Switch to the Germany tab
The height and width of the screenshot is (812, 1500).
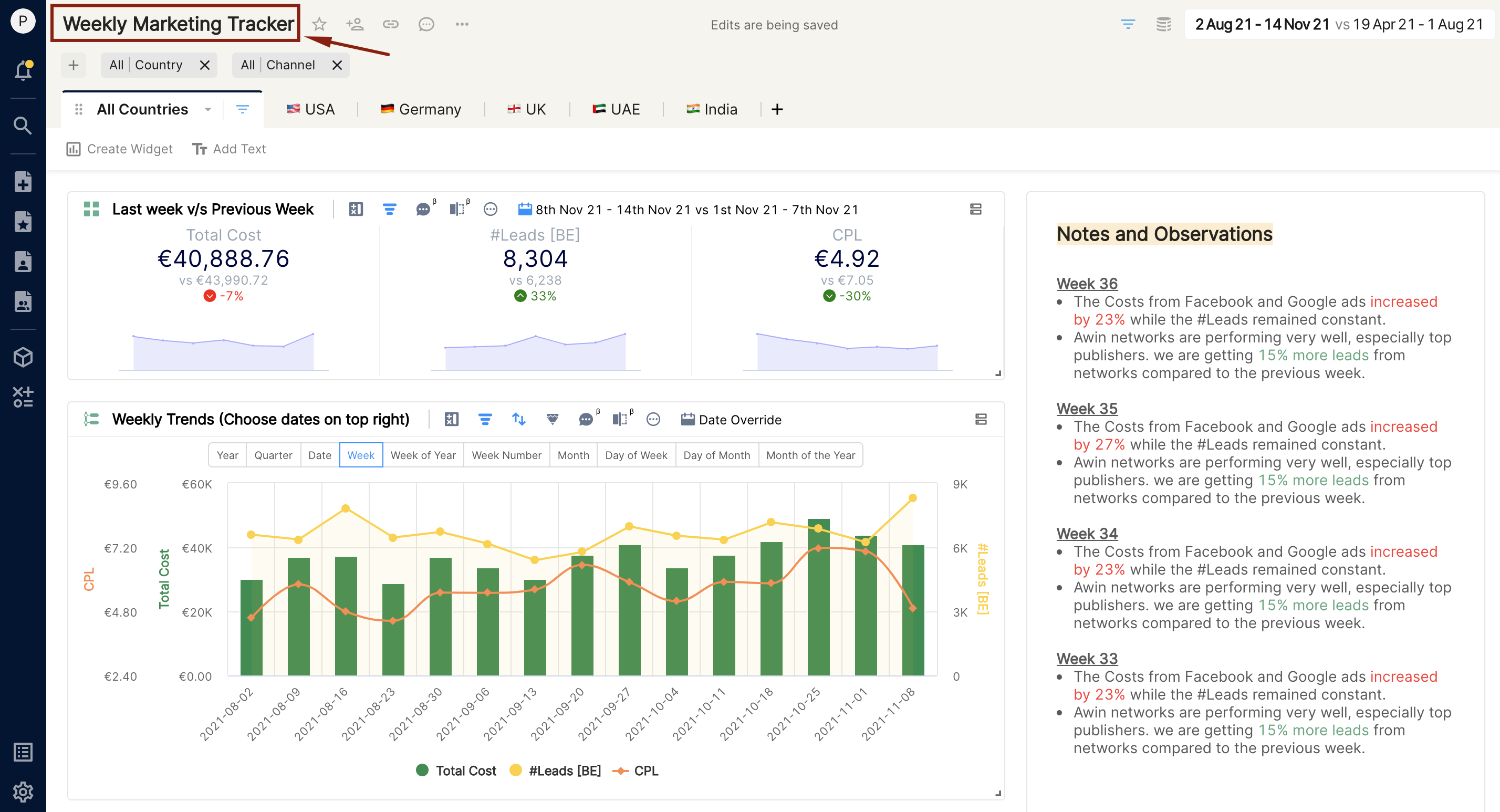pos(421,109)
